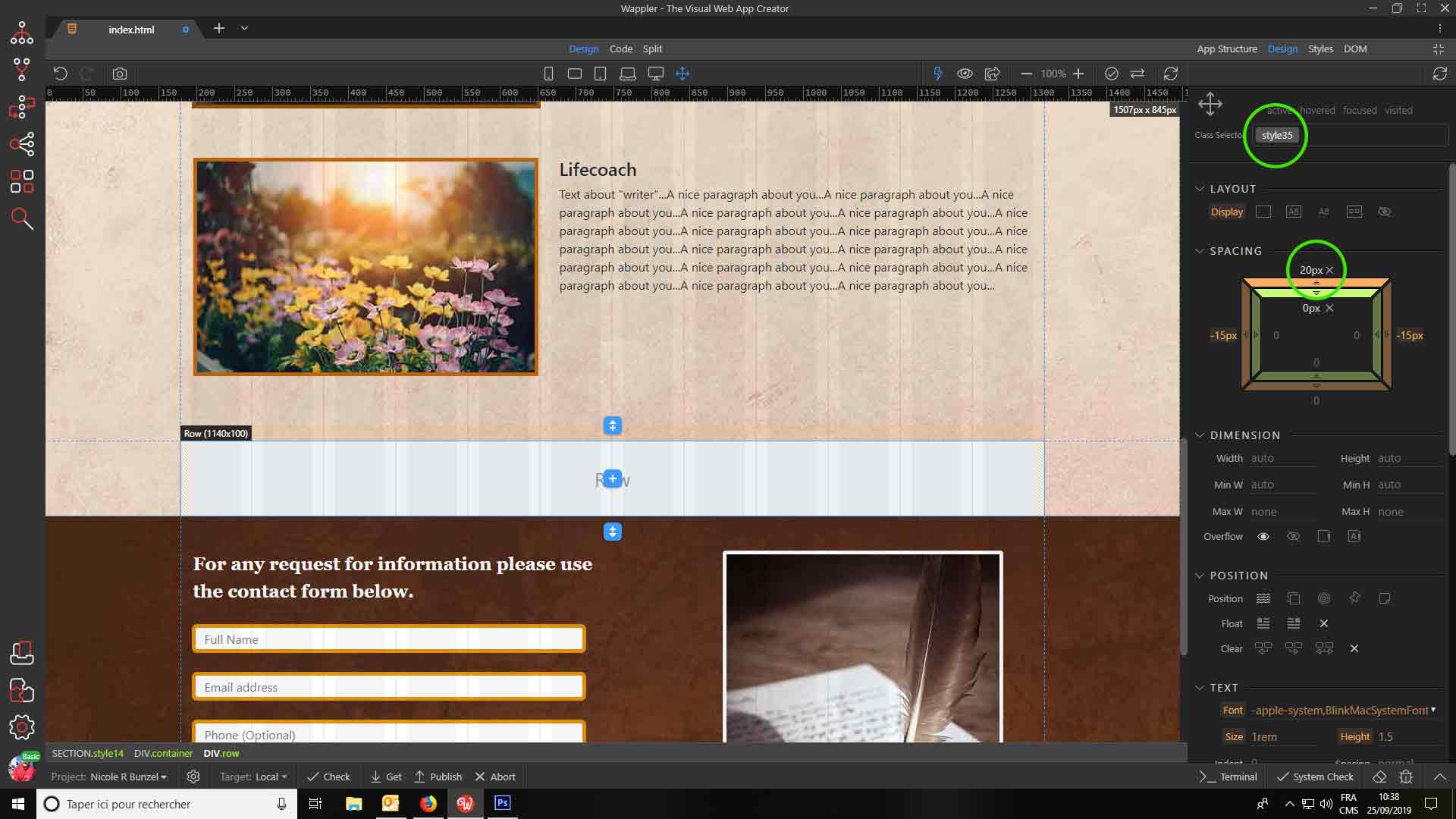1456x819 pixels.
Task: Open the tab list chevron dropdown
Action: [x=244, y=28]
